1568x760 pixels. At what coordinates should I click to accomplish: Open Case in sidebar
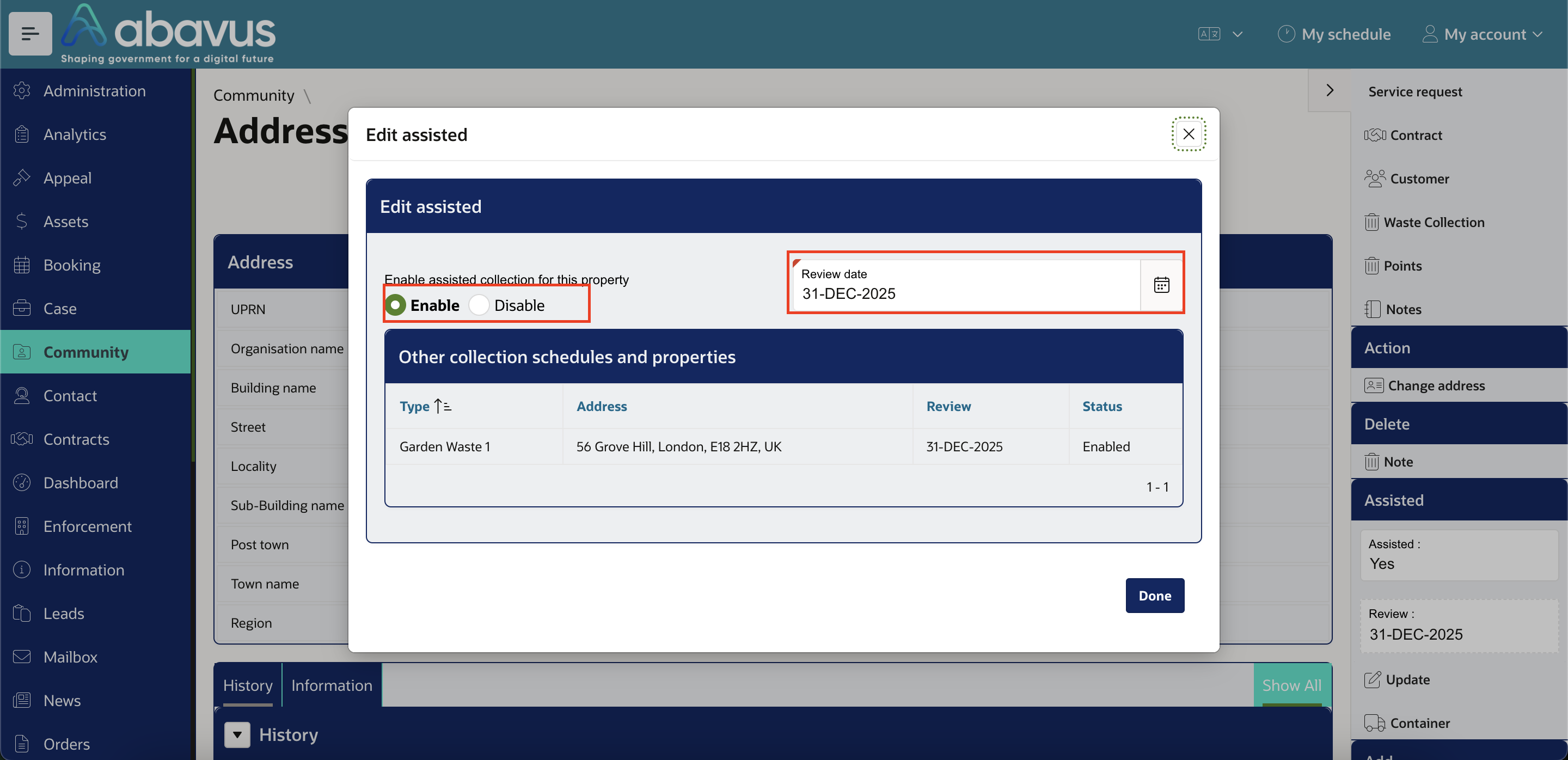tap(96, 309)
